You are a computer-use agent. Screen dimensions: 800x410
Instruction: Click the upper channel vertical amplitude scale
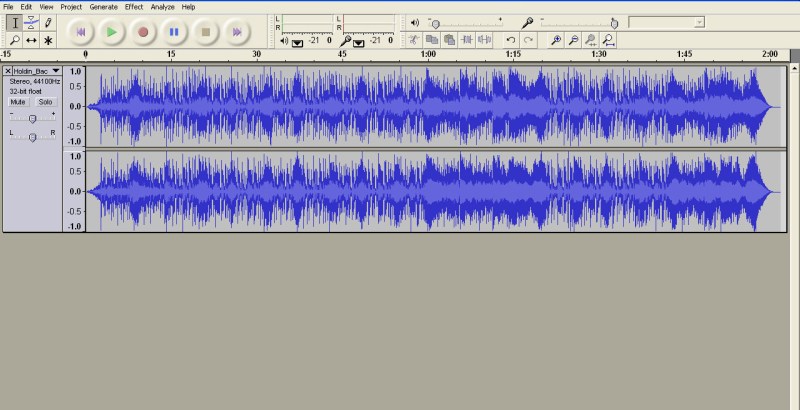tap(74, 107)
